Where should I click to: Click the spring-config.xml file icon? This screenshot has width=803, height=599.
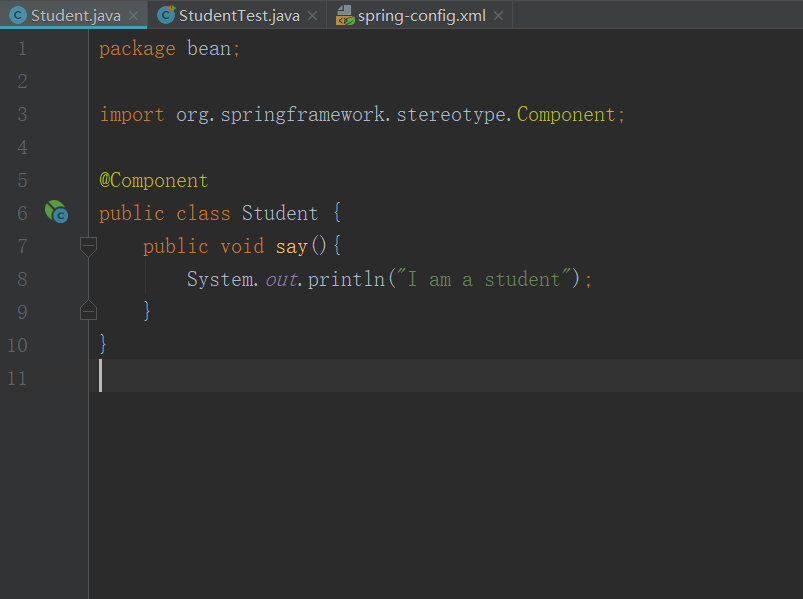345,15
